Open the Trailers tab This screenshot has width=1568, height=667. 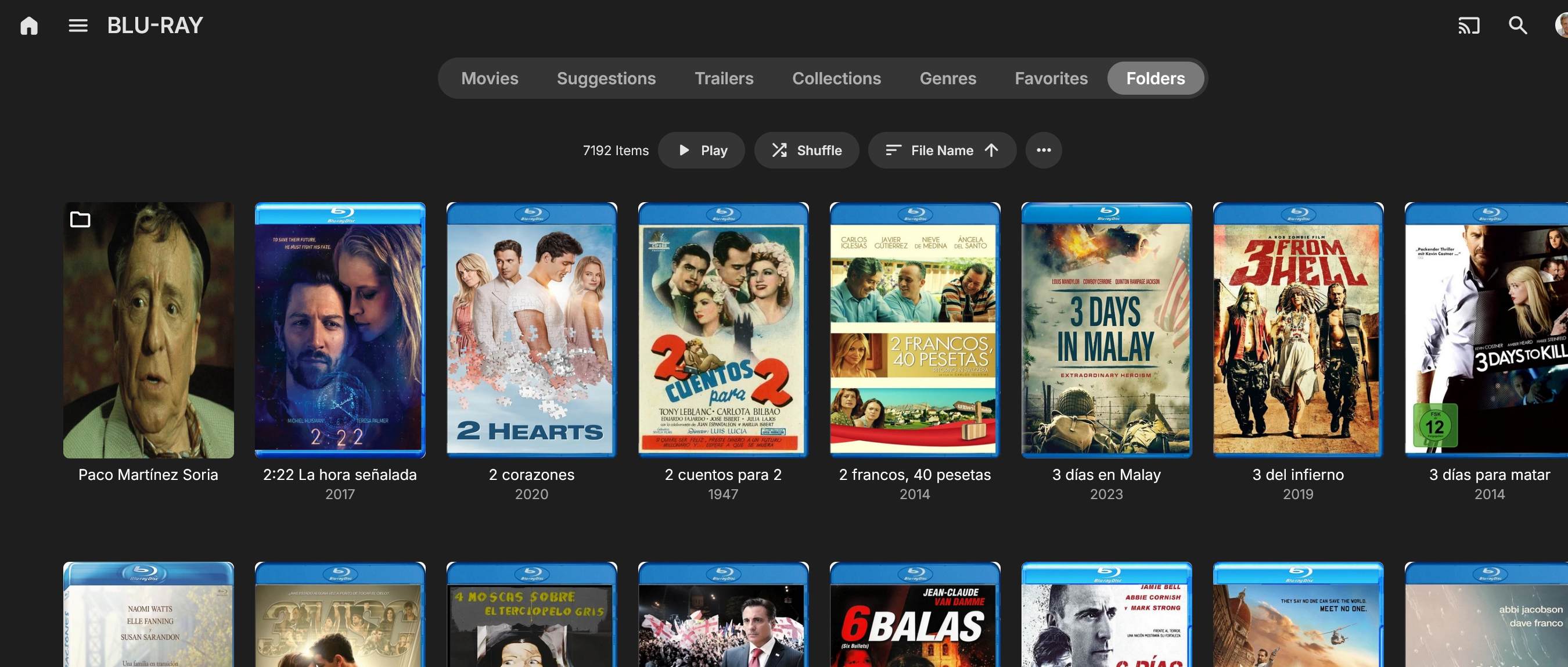tap(724, 78)
